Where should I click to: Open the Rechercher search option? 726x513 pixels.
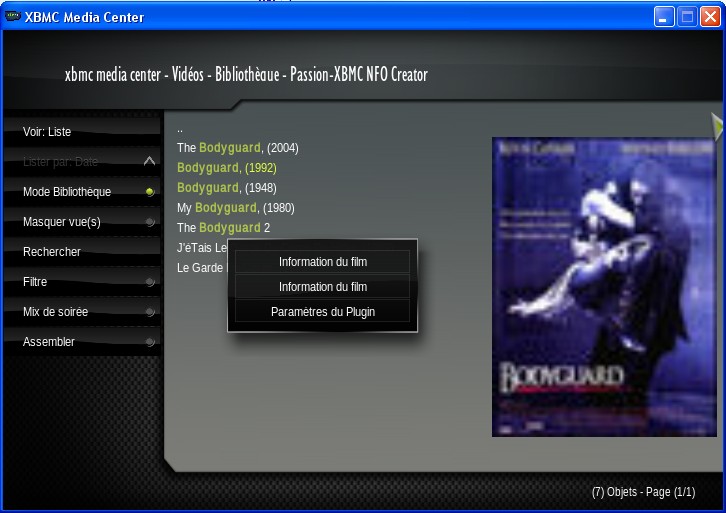coord(52,252)
